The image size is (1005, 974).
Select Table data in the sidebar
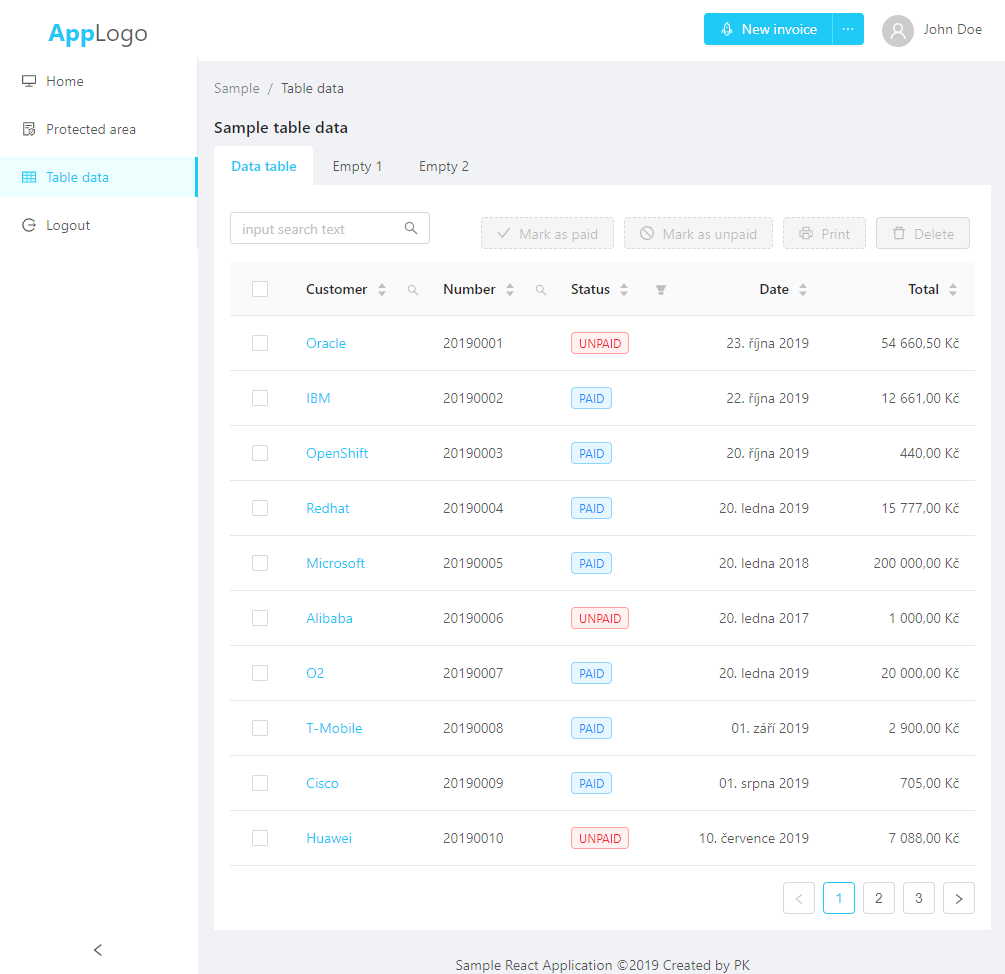[x=98, y=177]
